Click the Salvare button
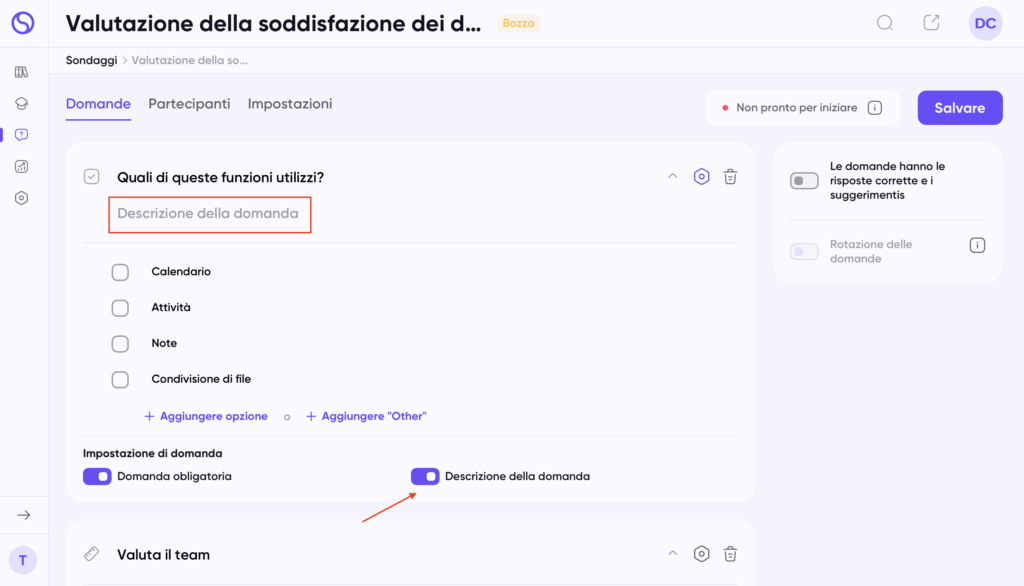Image resolution: width=1024 pixels, height=586 pixels. [x=960, y=108]
